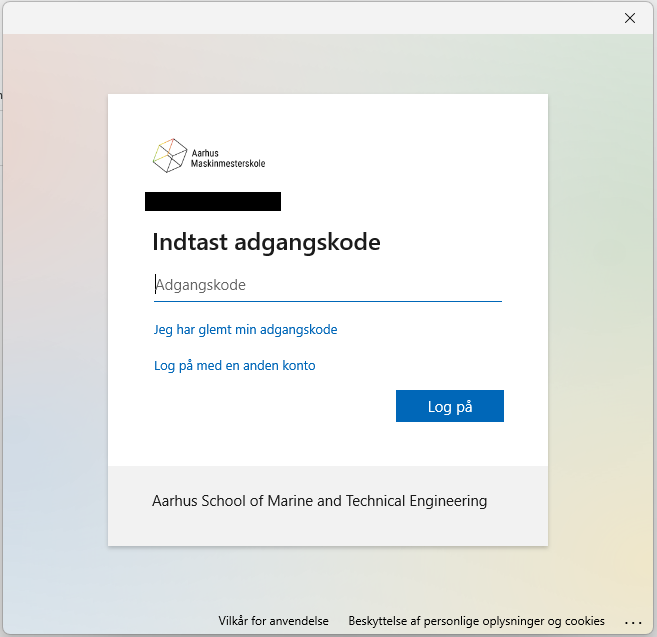Open the Vilkår for anvendelse link
Viewport: 657px width, 637px height.
[273, 621]
